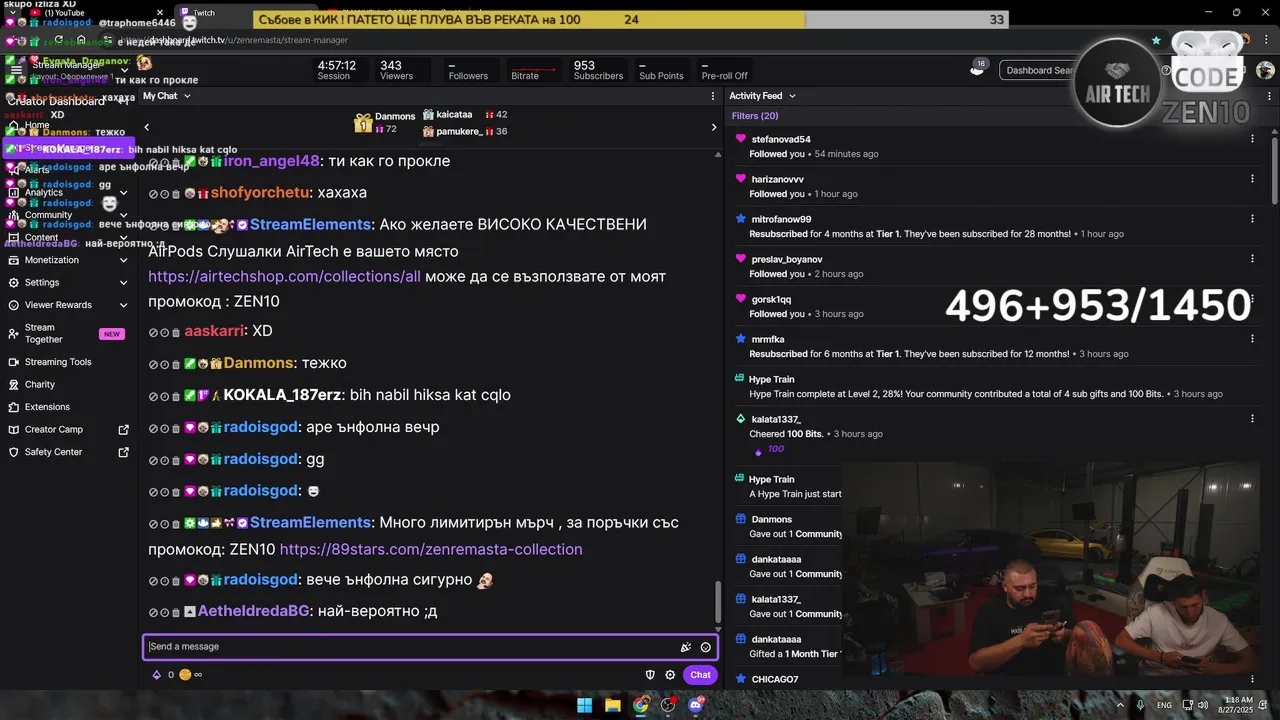Image resolution: width=1280 pixels, height=720 pixels.
Task: Click the 953 Subscribers stat tile
Action: [x=598, y=70]
